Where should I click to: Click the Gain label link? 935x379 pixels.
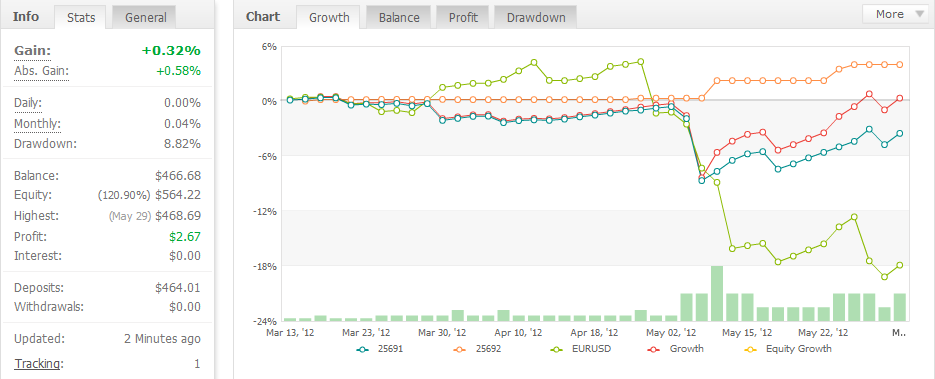[32, 51]
